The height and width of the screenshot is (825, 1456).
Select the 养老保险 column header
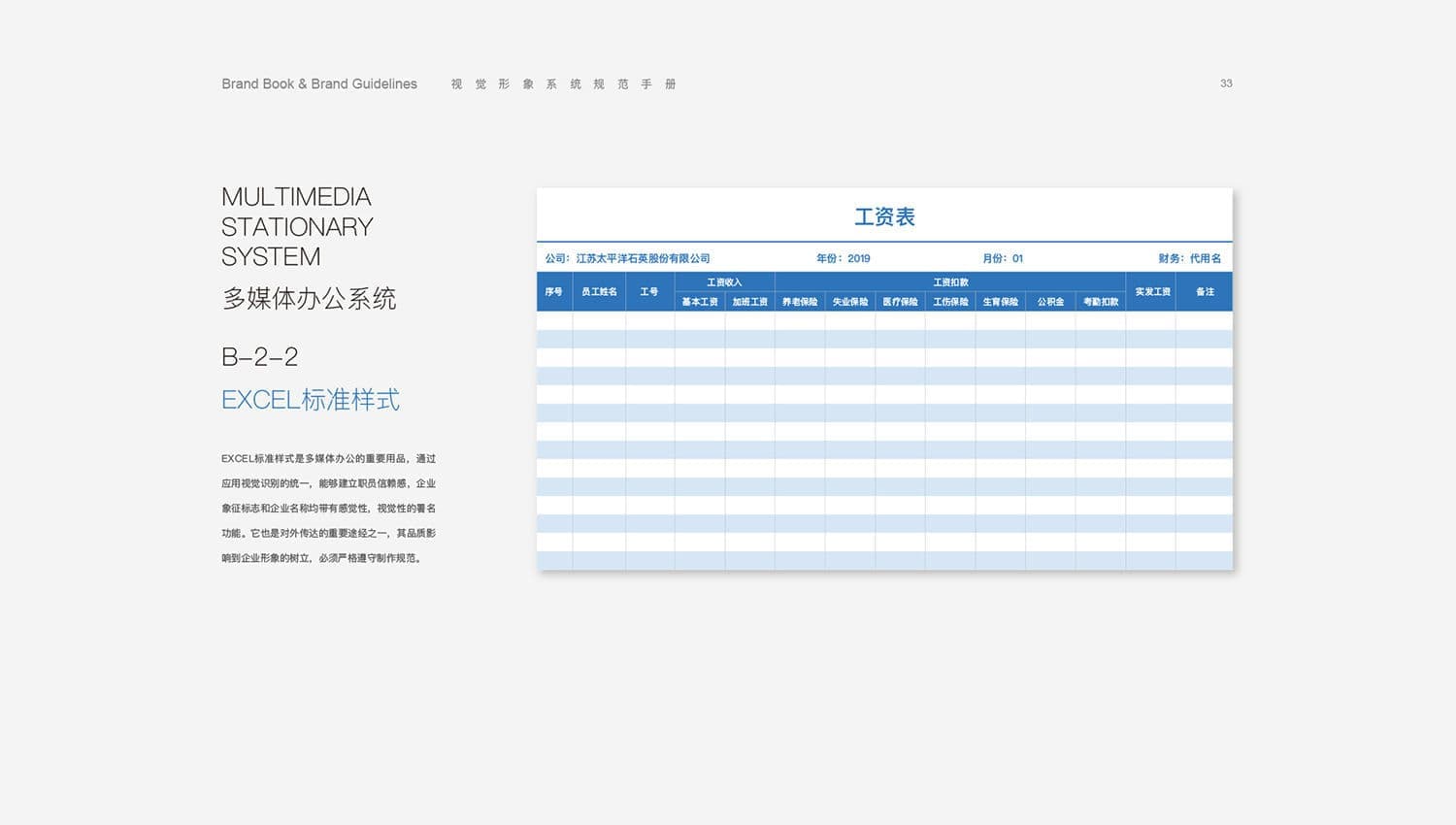pos(800,302)
